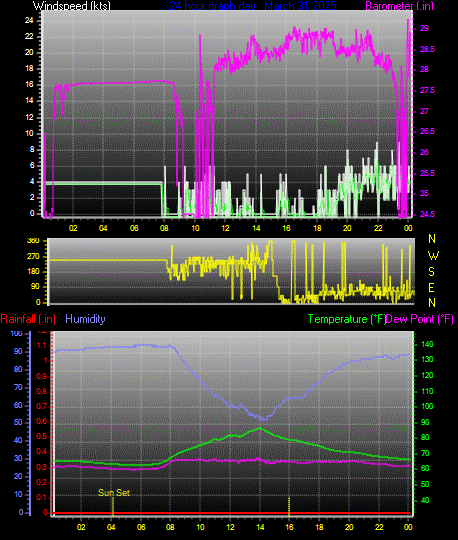
Task: Click the 27.5 barometer axis value
Action: pyautogui.click(x=427, y=90)
